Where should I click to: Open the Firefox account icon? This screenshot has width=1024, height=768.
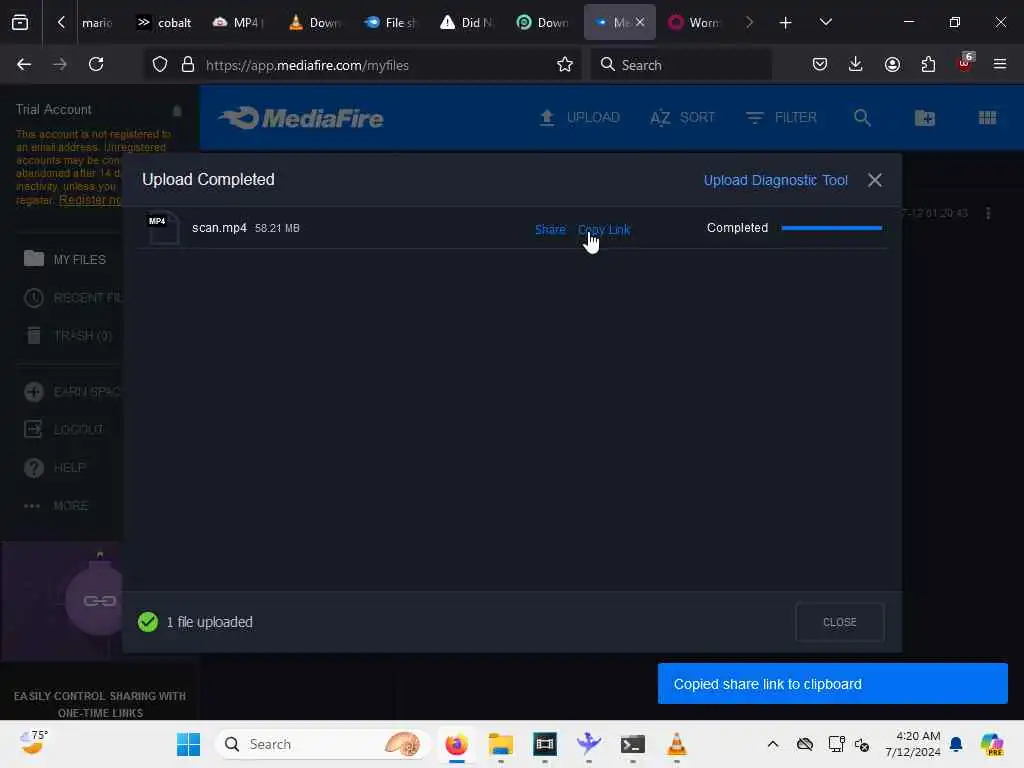click(892, 65)
